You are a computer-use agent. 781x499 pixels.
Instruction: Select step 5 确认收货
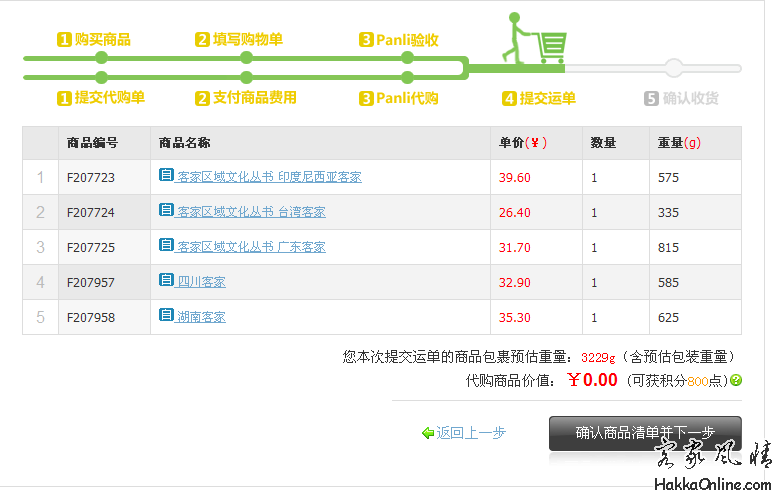[x=681, y=98]
